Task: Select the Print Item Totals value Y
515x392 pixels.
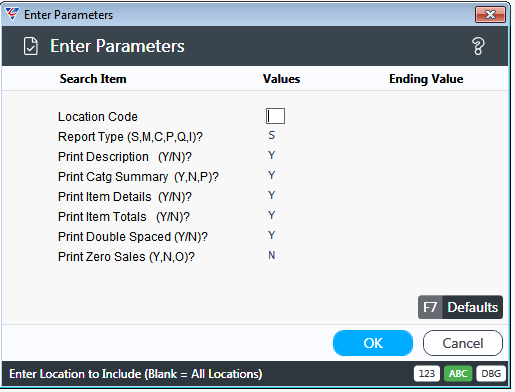Action: [272, 215]
